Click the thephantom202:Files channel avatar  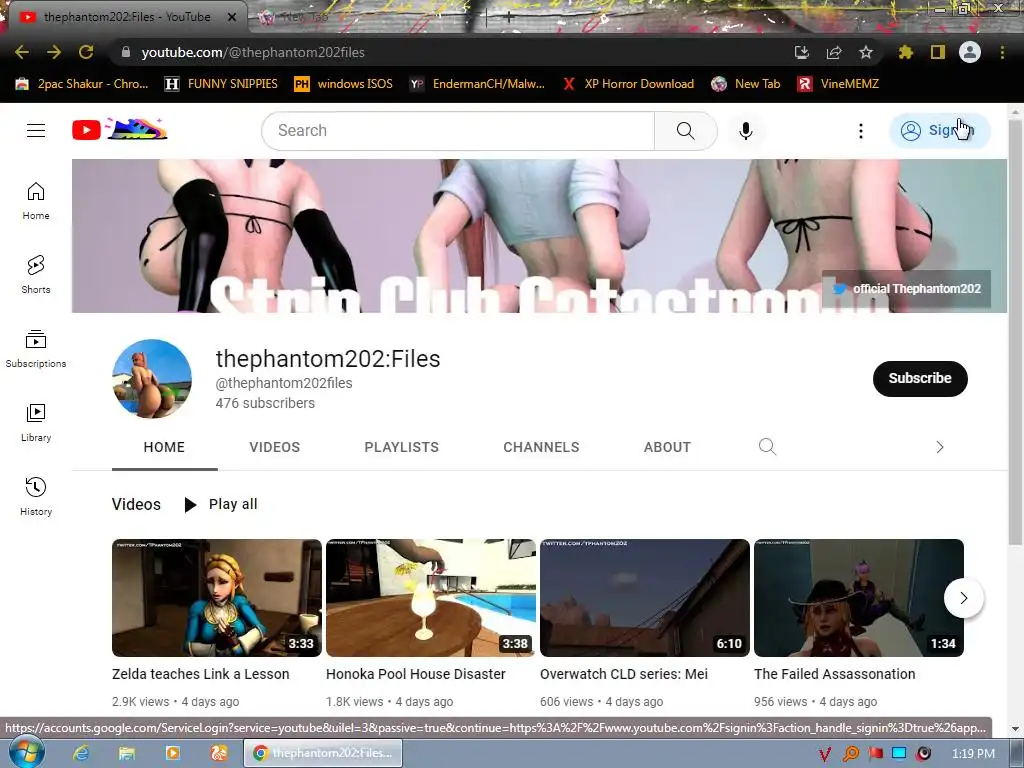click(x=152, y=378)
